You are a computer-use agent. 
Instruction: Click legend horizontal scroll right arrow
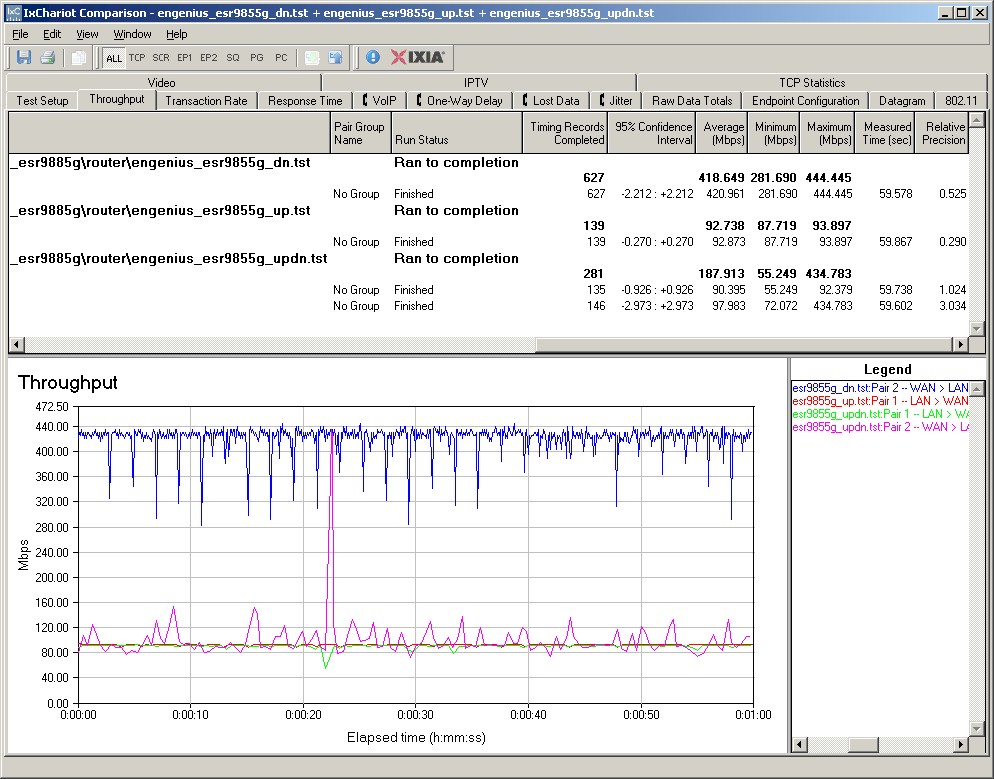pos(962,744)
